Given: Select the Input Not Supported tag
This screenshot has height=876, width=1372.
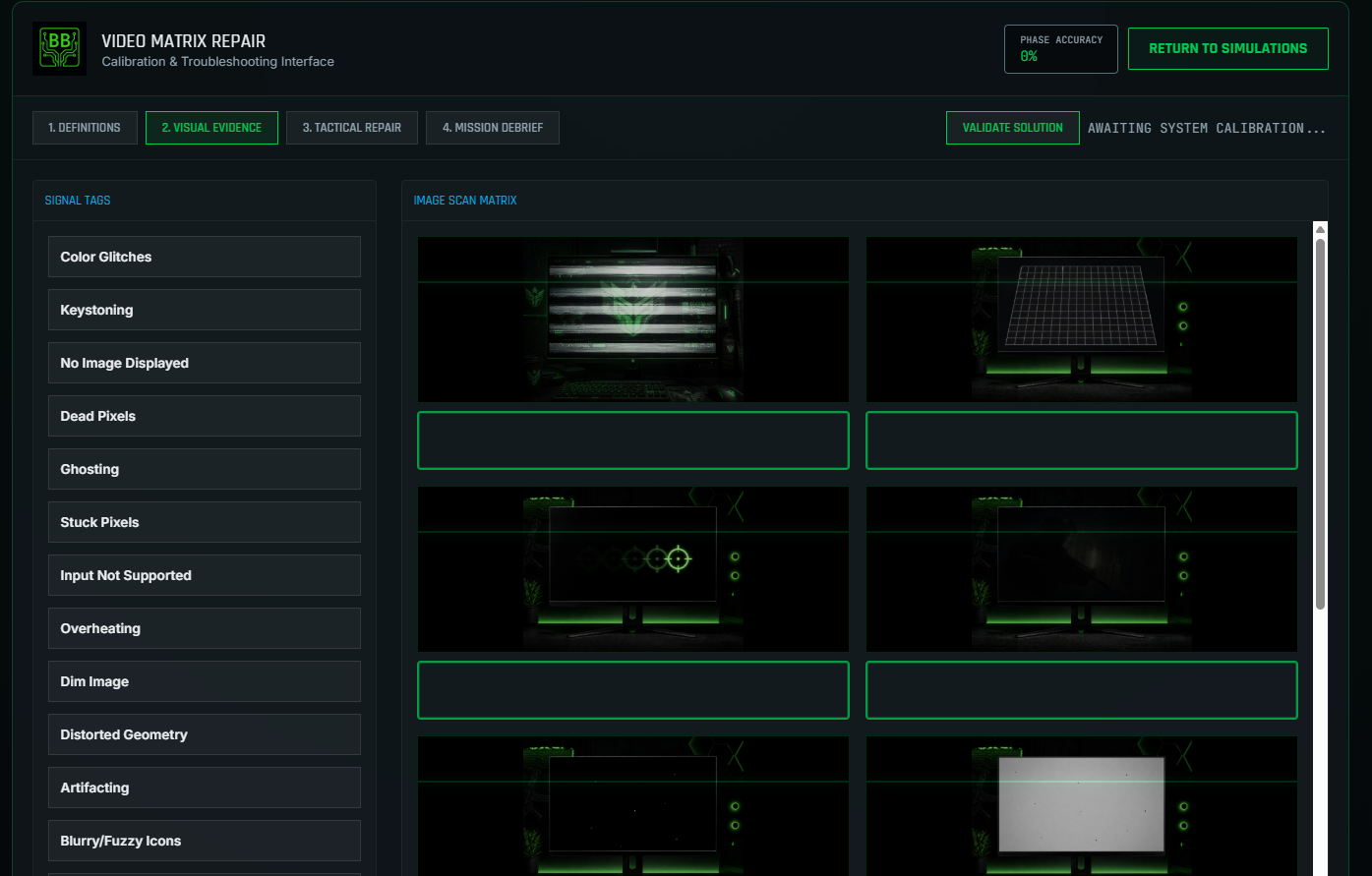Looking at the screenshot, I should point(205,575).
